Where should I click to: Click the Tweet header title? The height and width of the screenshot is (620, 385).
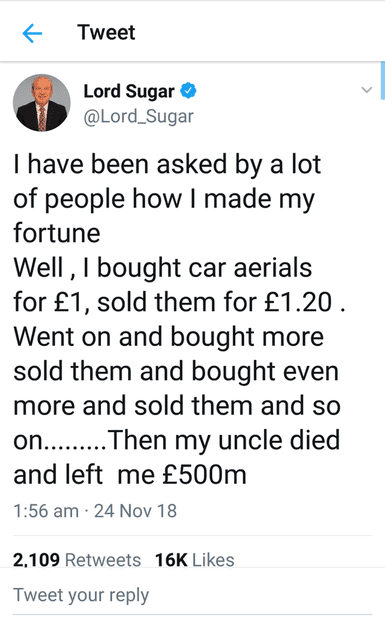(106, 32)
